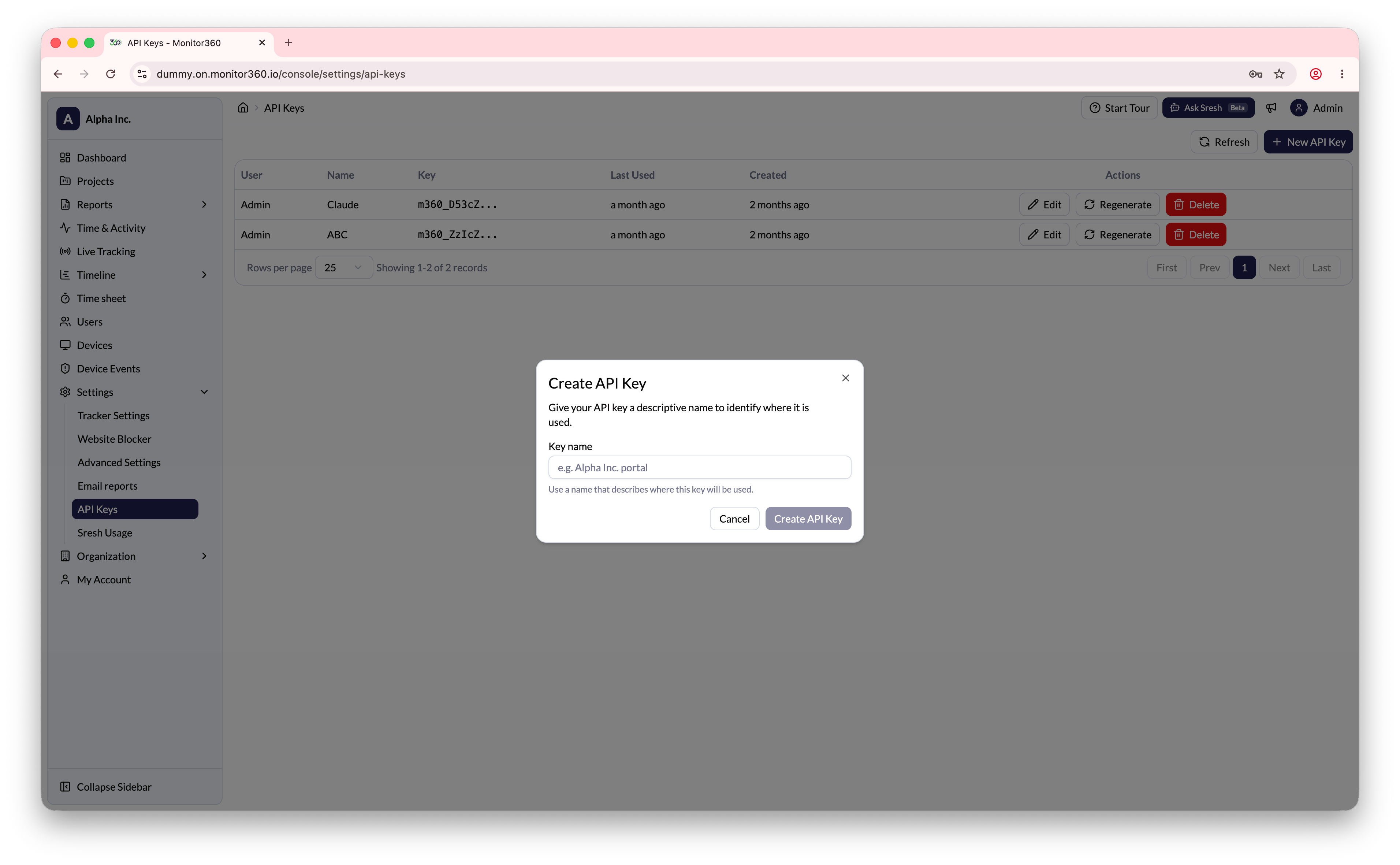Click the Alpha Inc. logo avatar
Image resolution: width=1400 pixels, height=865 pixels.
68,118
